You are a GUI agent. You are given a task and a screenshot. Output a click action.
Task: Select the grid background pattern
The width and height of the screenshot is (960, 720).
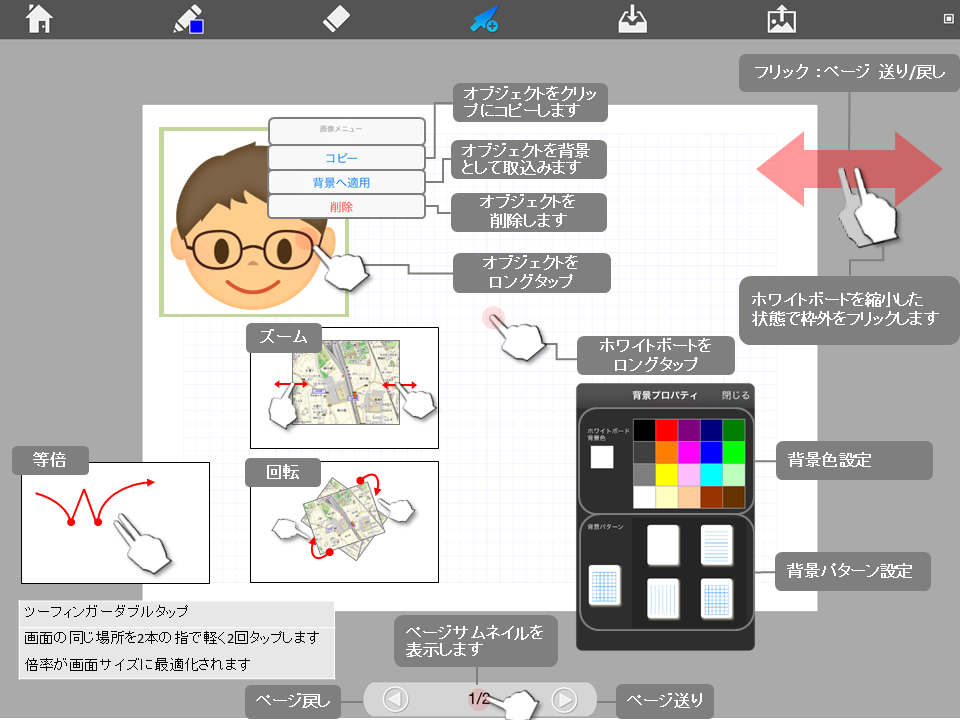pos(718,599)
